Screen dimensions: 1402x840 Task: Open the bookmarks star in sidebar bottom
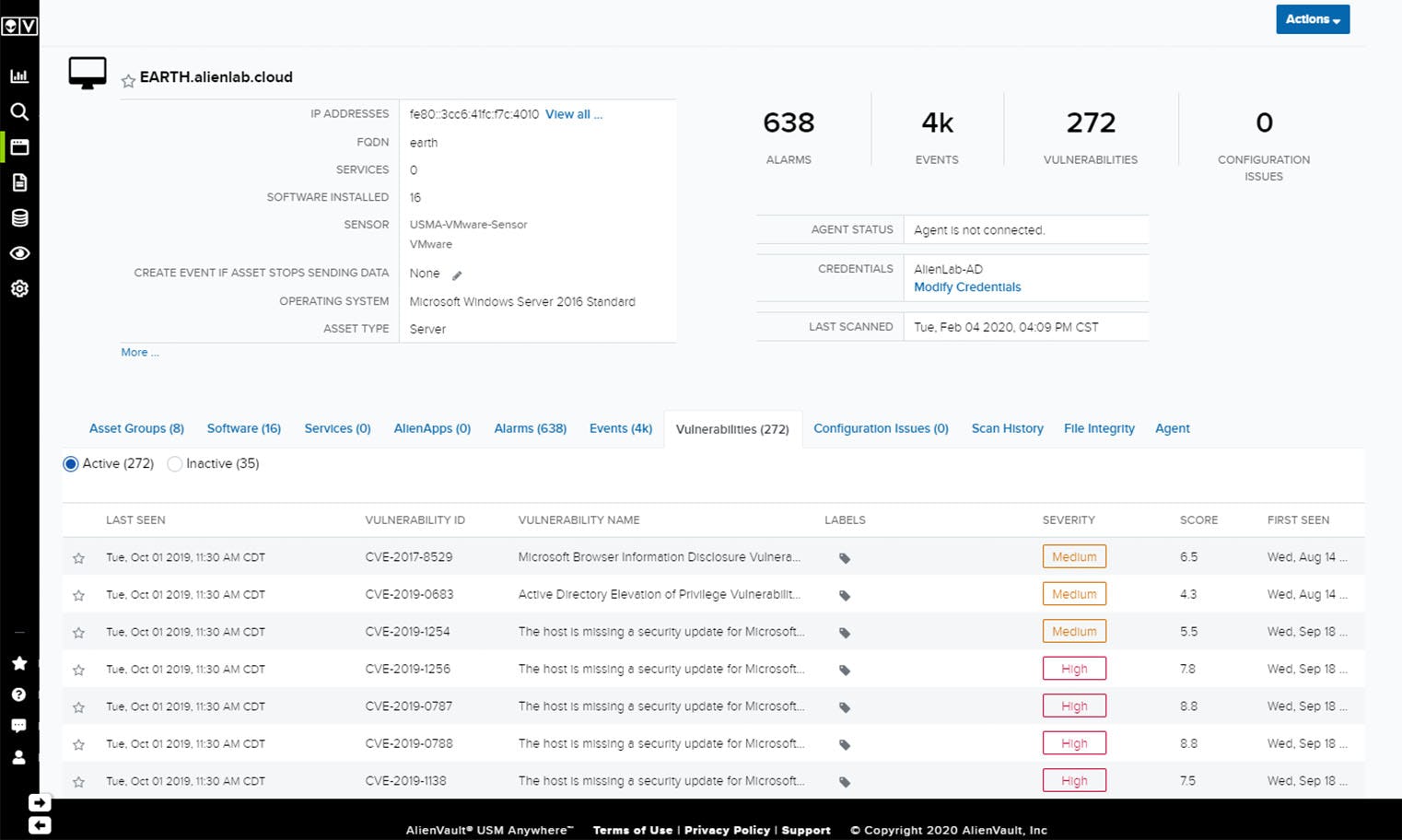18,663
